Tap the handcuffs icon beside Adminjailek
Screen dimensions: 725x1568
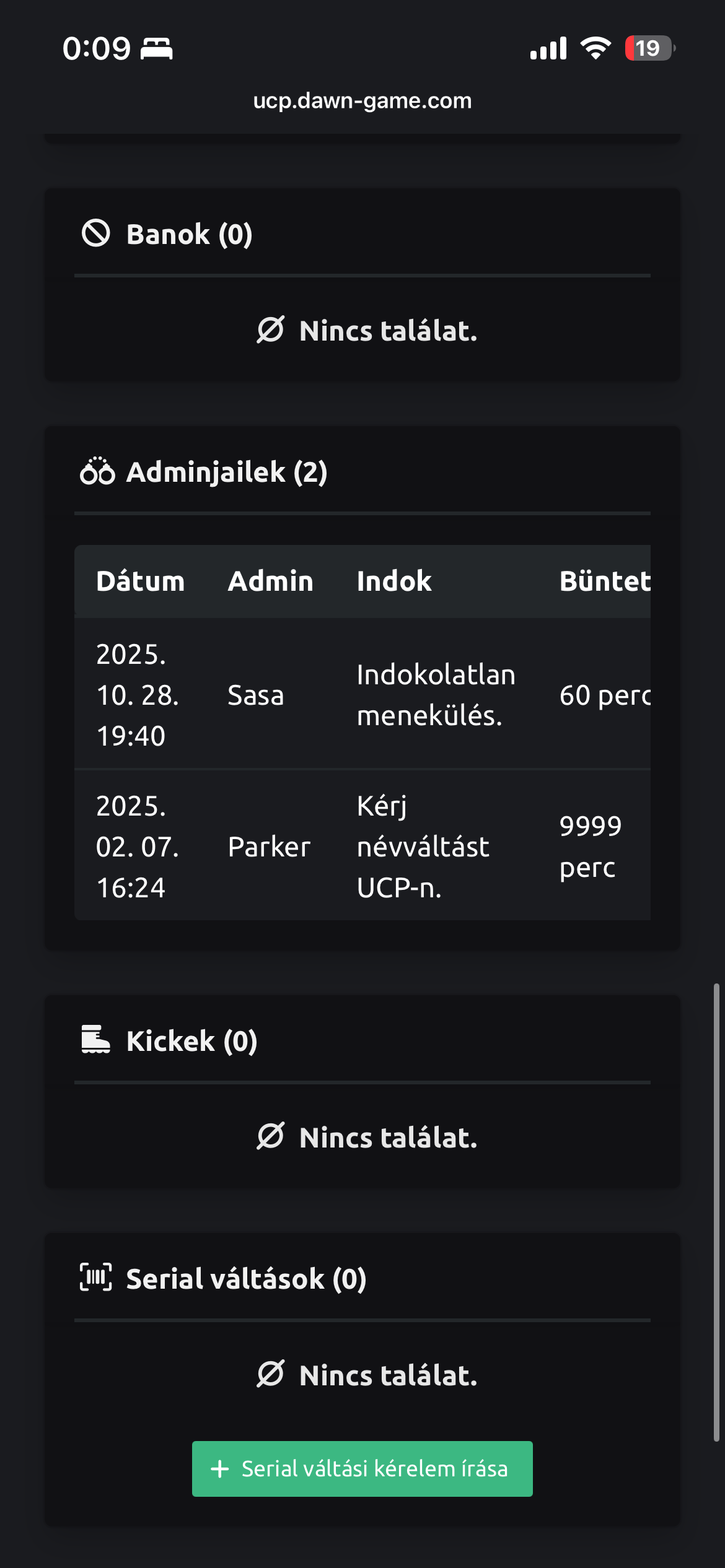97,471
